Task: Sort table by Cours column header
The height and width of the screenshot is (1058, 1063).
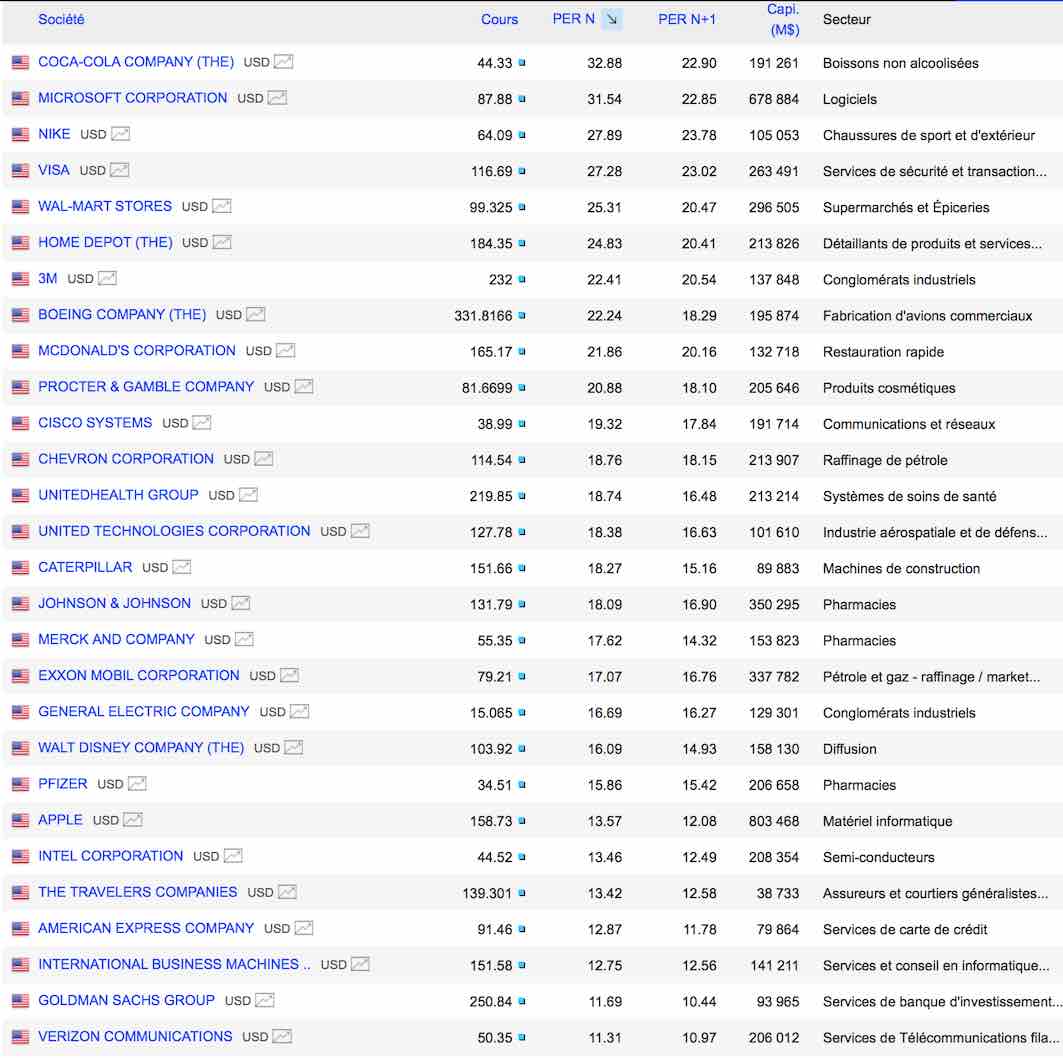Action: click(x=500, y=19)
